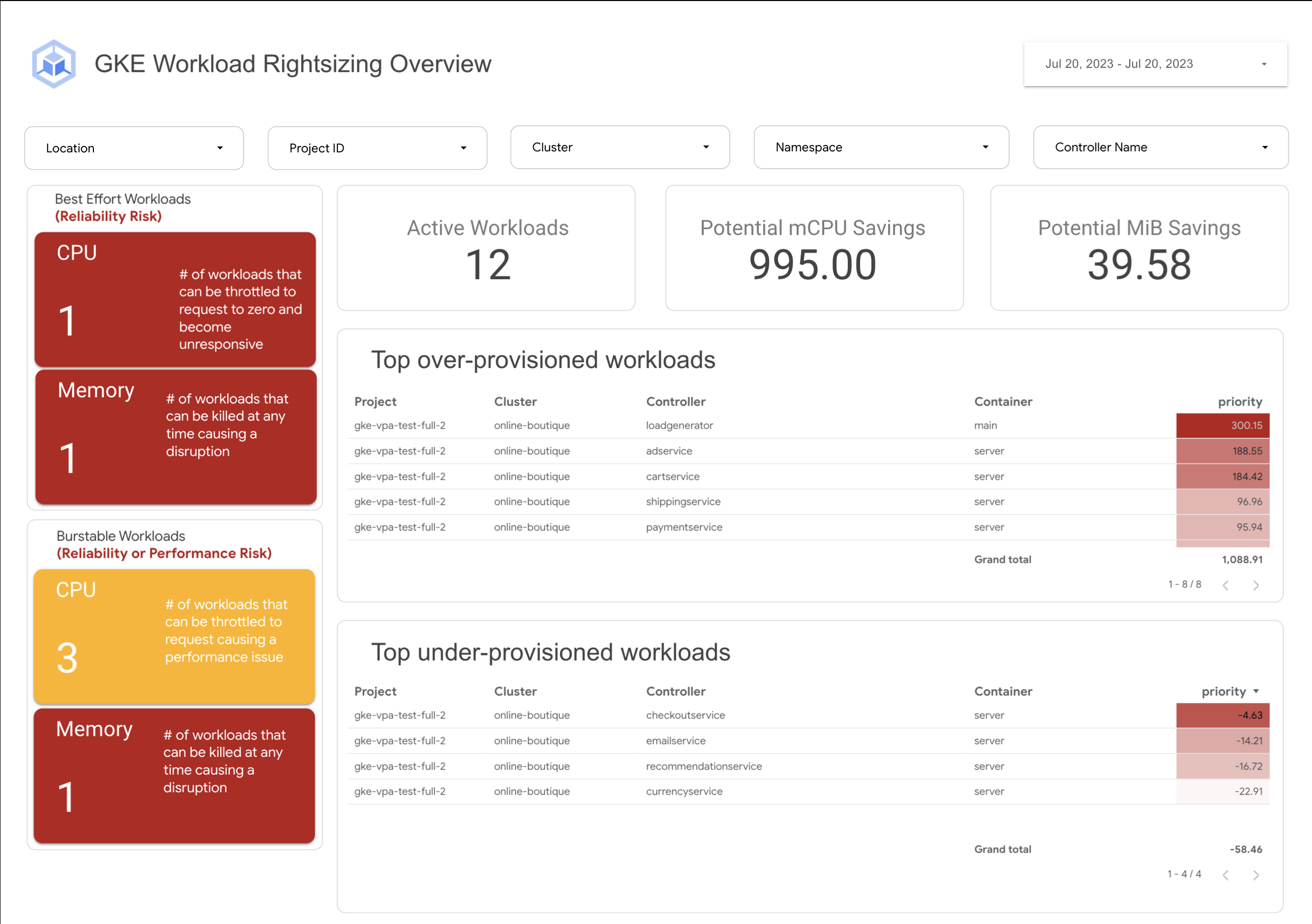Open the Project ID filter dropdown
This screenshot has width=1312, height=924.
(377, 148)
